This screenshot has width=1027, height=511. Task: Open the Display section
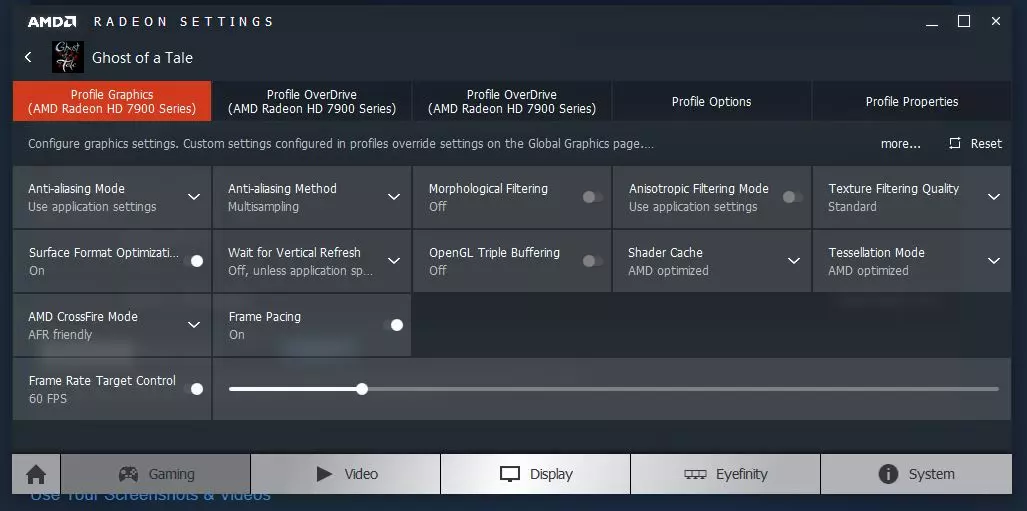(536, 474)
